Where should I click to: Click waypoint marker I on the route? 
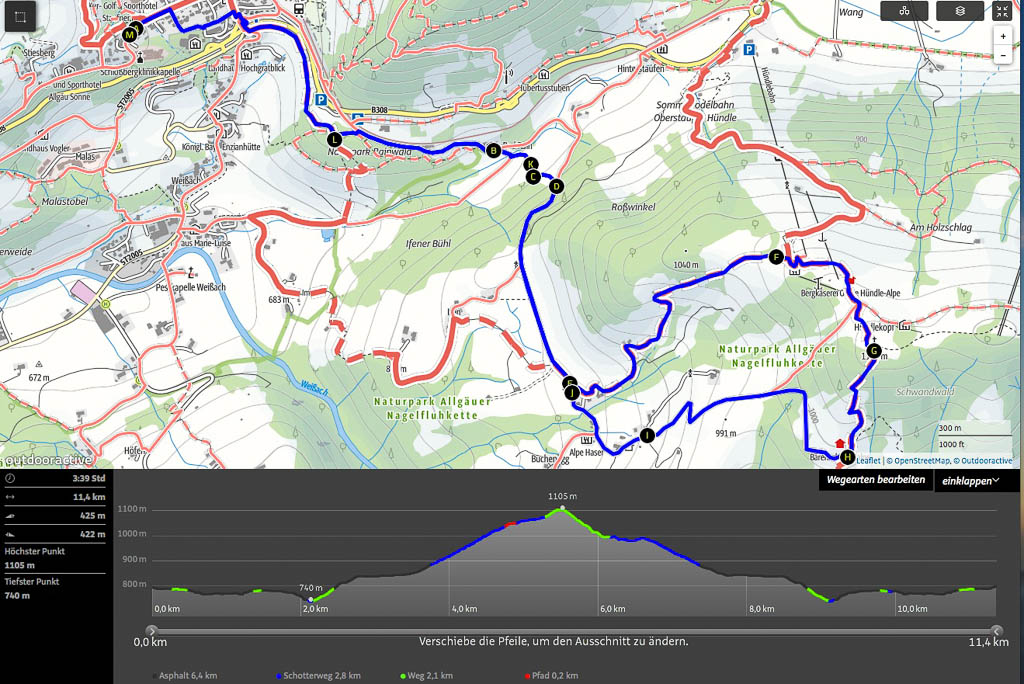tap(648, 435)
